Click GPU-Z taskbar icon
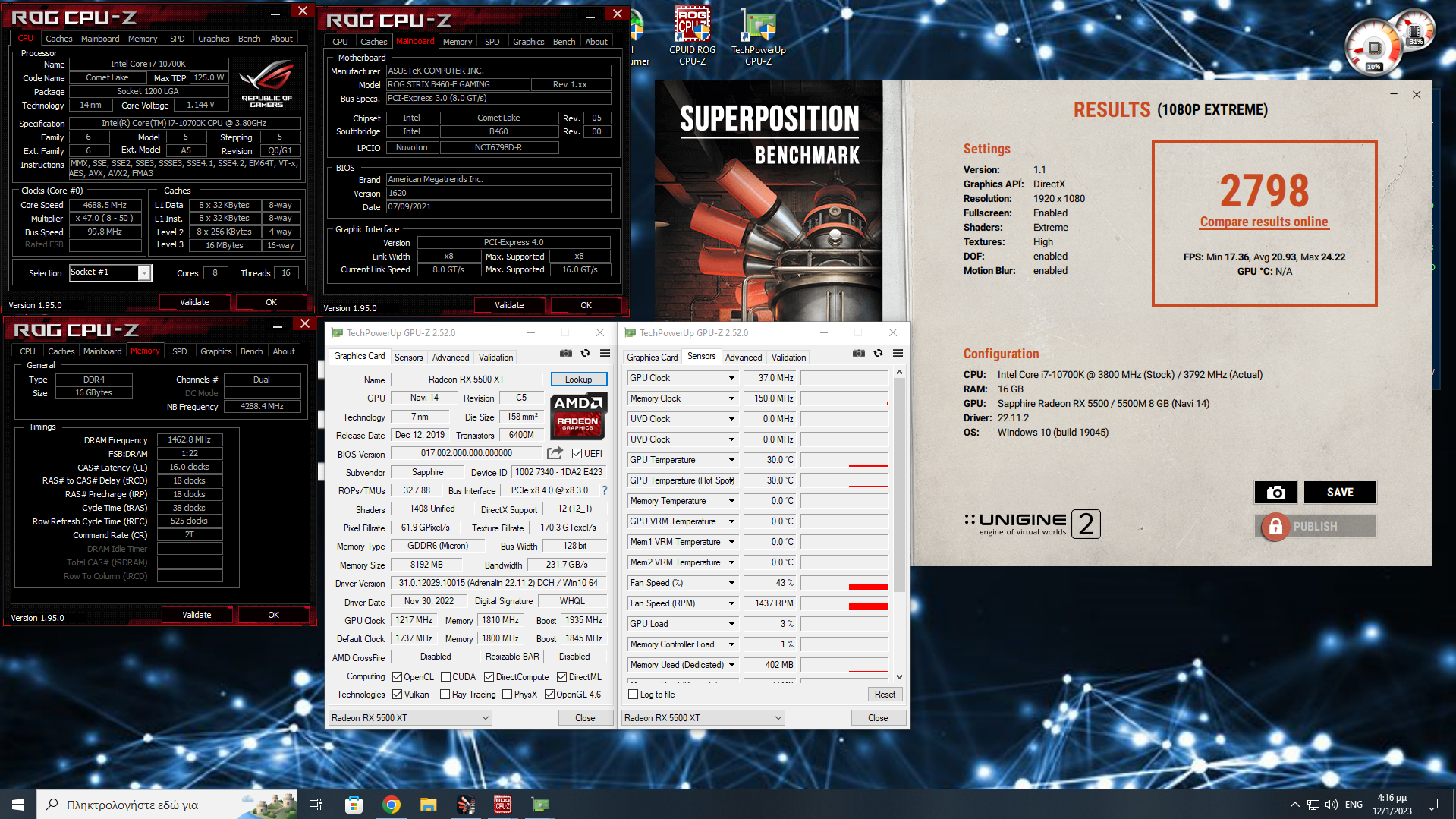This screenshot has width=1456, height=819. pyautogui.click(x=539, y=805)
